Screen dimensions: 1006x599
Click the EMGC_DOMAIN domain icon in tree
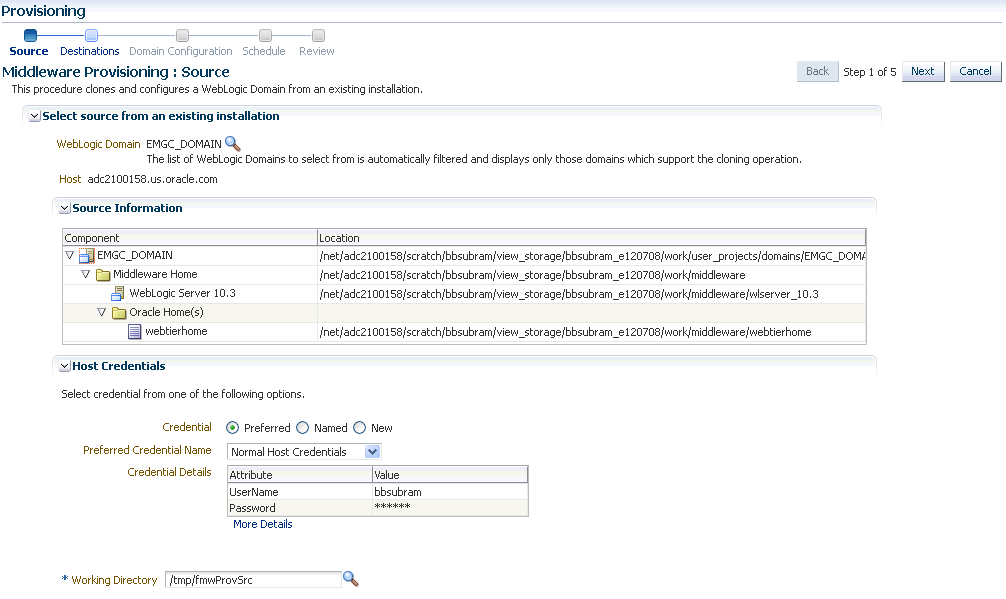(x=87, y=256)
